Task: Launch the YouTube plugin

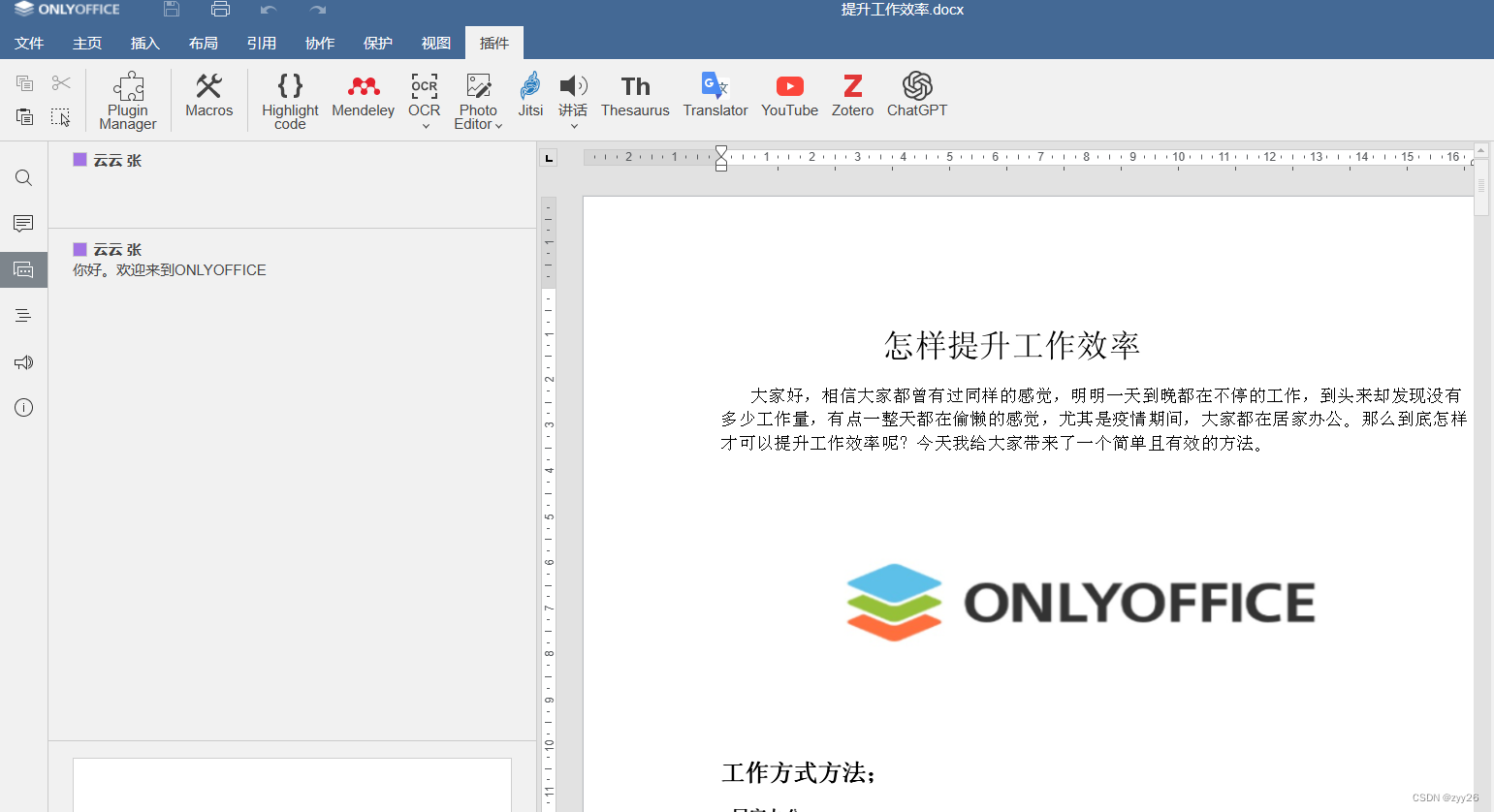Action: click(790, 95)
